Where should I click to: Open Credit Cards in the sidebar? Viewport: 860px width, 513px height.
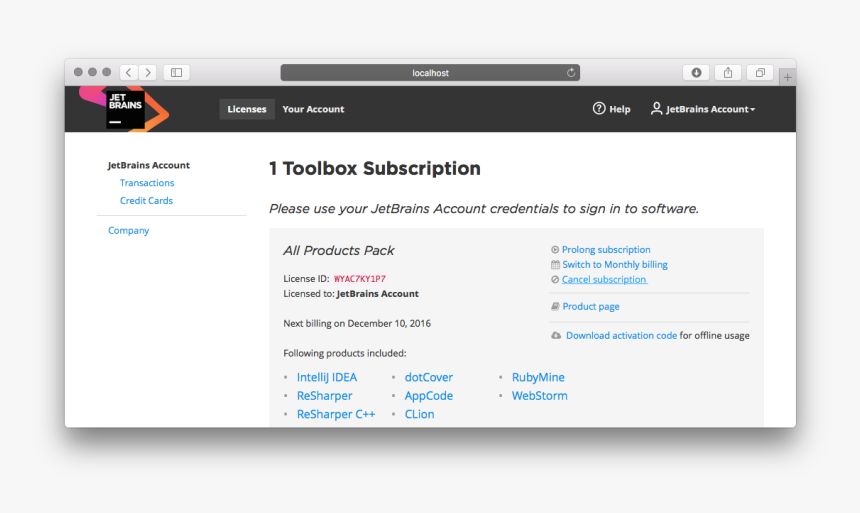146,201
